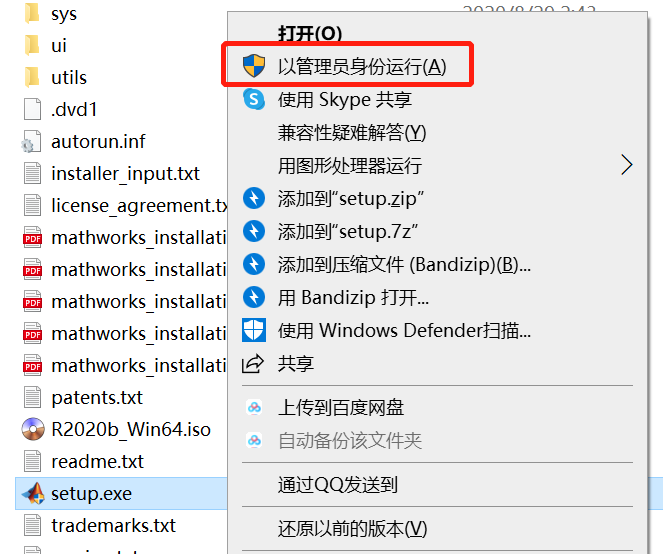Viewport: 663px width, 554px height.
Task: Expand the 用图形处理器运行 submenu arrow
Action: [x=627, y=165]
